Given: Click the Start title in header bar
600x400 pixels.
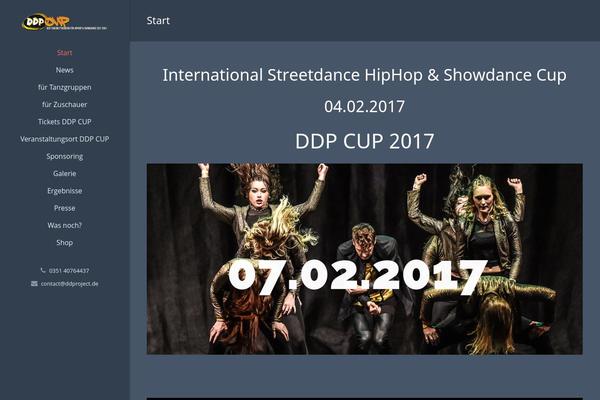Looking at the screenshot, I should (158, 21).
